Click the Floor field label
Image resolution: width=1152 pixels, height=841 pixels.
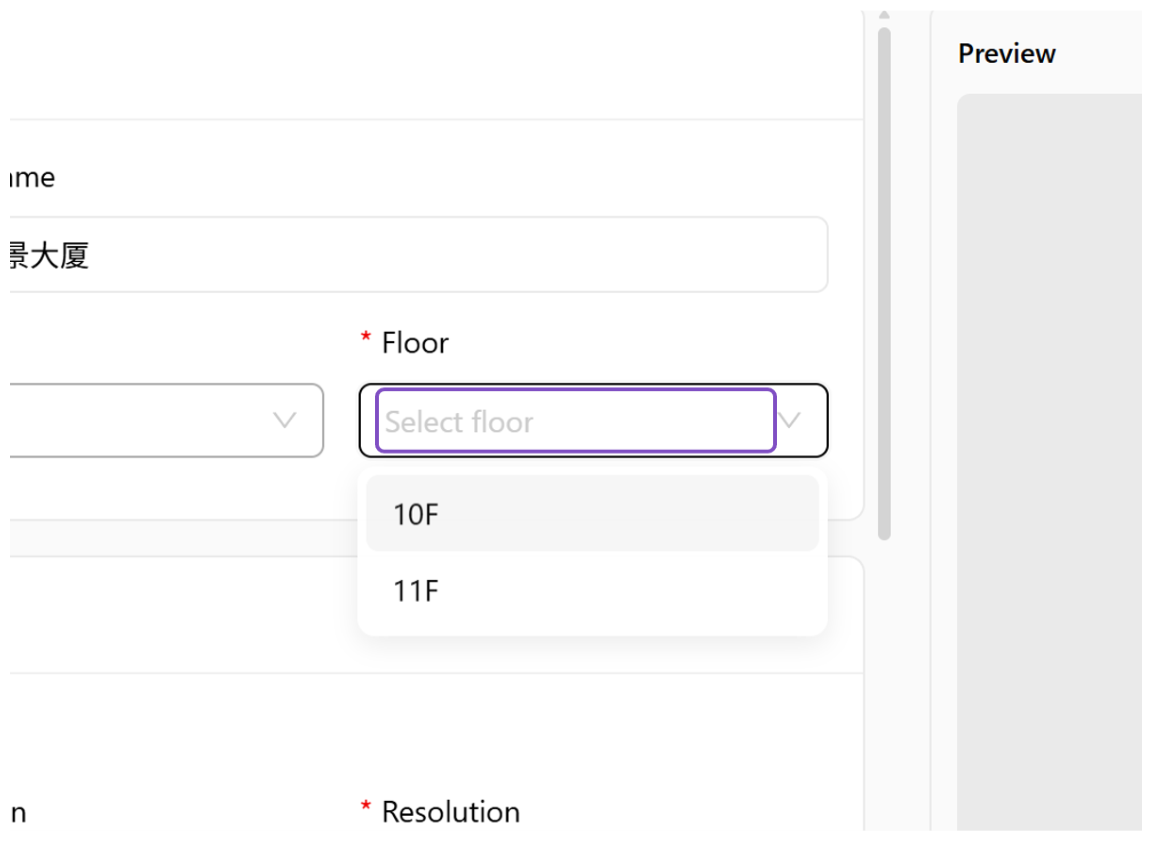[415, 343]
